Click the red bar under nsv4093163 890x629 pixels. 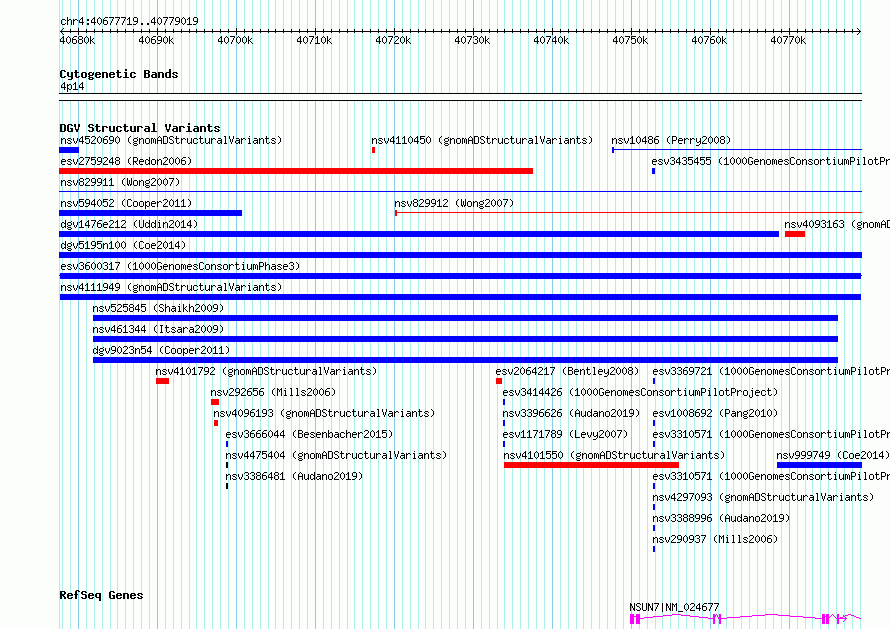click(795, 234)
